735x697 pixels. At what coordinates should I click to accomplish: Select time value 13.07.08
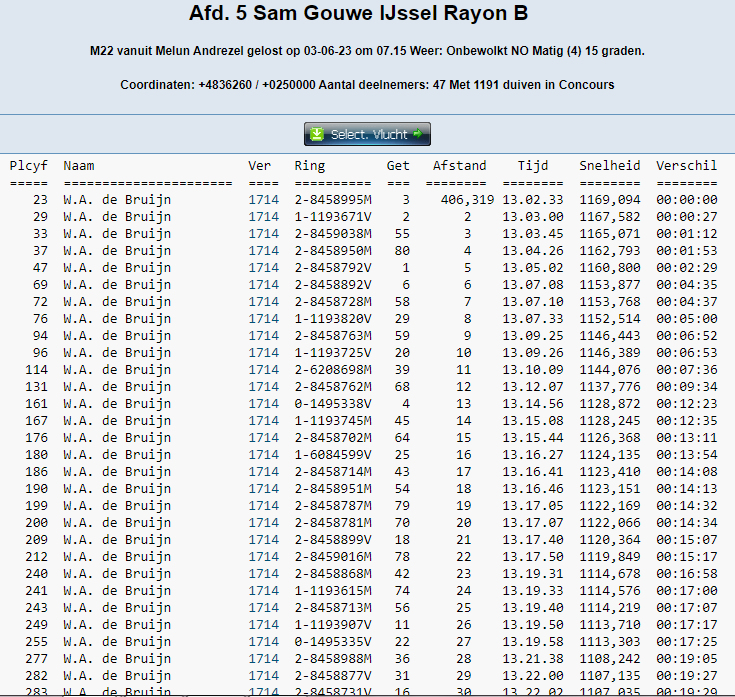pyautogui.click(x=533, y=285)
